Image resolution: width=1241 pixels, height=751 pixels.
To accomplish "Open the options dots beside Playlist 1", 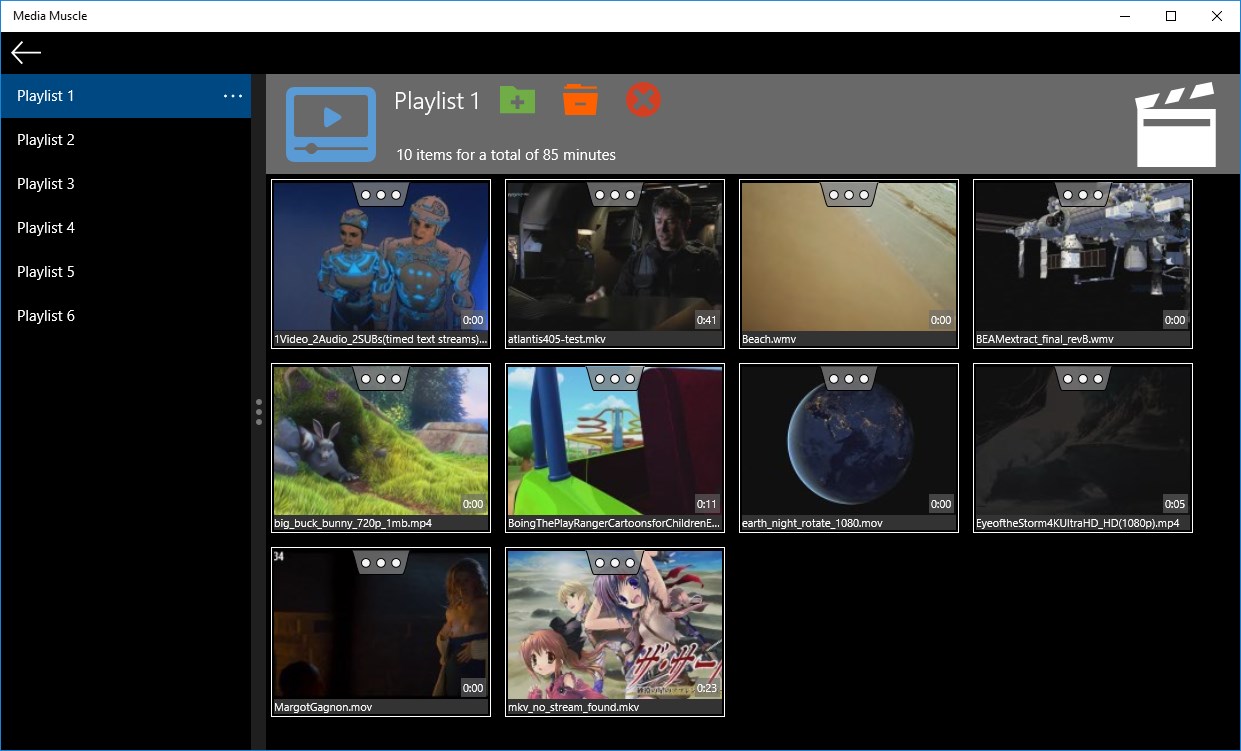I will pyautogui.click(x=233, y=96).
